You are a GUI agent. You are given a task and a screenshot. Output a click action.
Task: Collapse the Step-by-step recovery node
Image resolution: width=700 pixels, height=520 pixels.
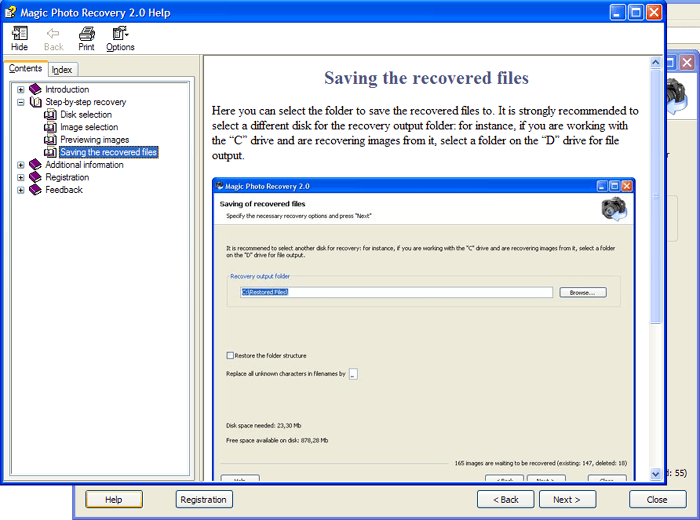click(21, 102)
